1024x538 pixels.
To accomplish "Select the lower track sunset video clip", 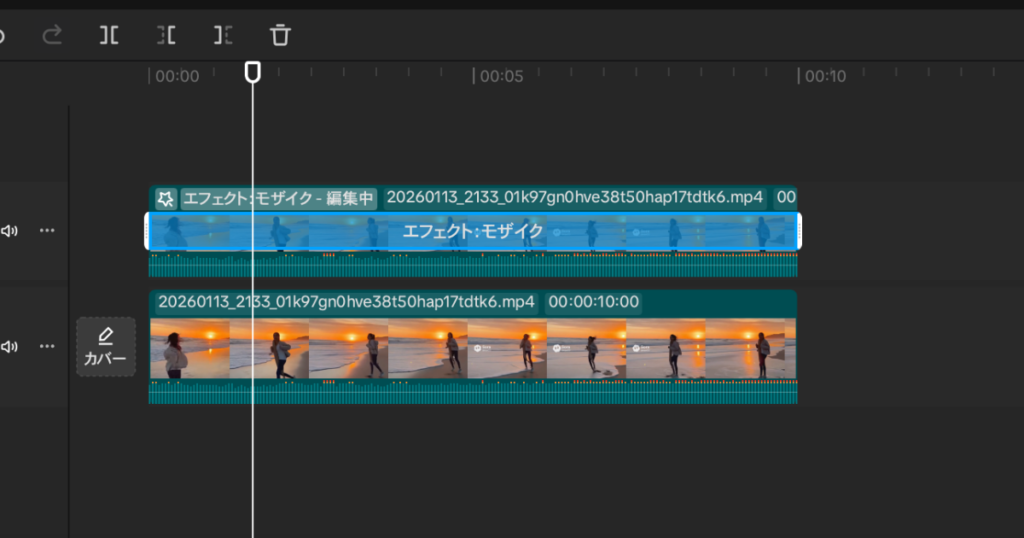I will point(472,349).
